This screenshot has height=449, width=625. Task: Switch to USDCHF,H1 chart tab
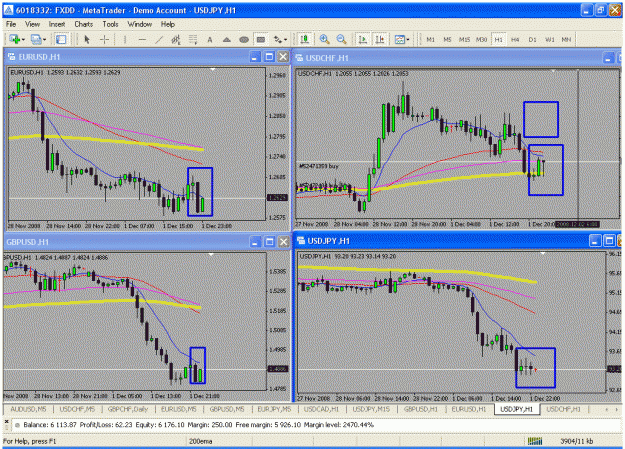click(x=563, y=409)
